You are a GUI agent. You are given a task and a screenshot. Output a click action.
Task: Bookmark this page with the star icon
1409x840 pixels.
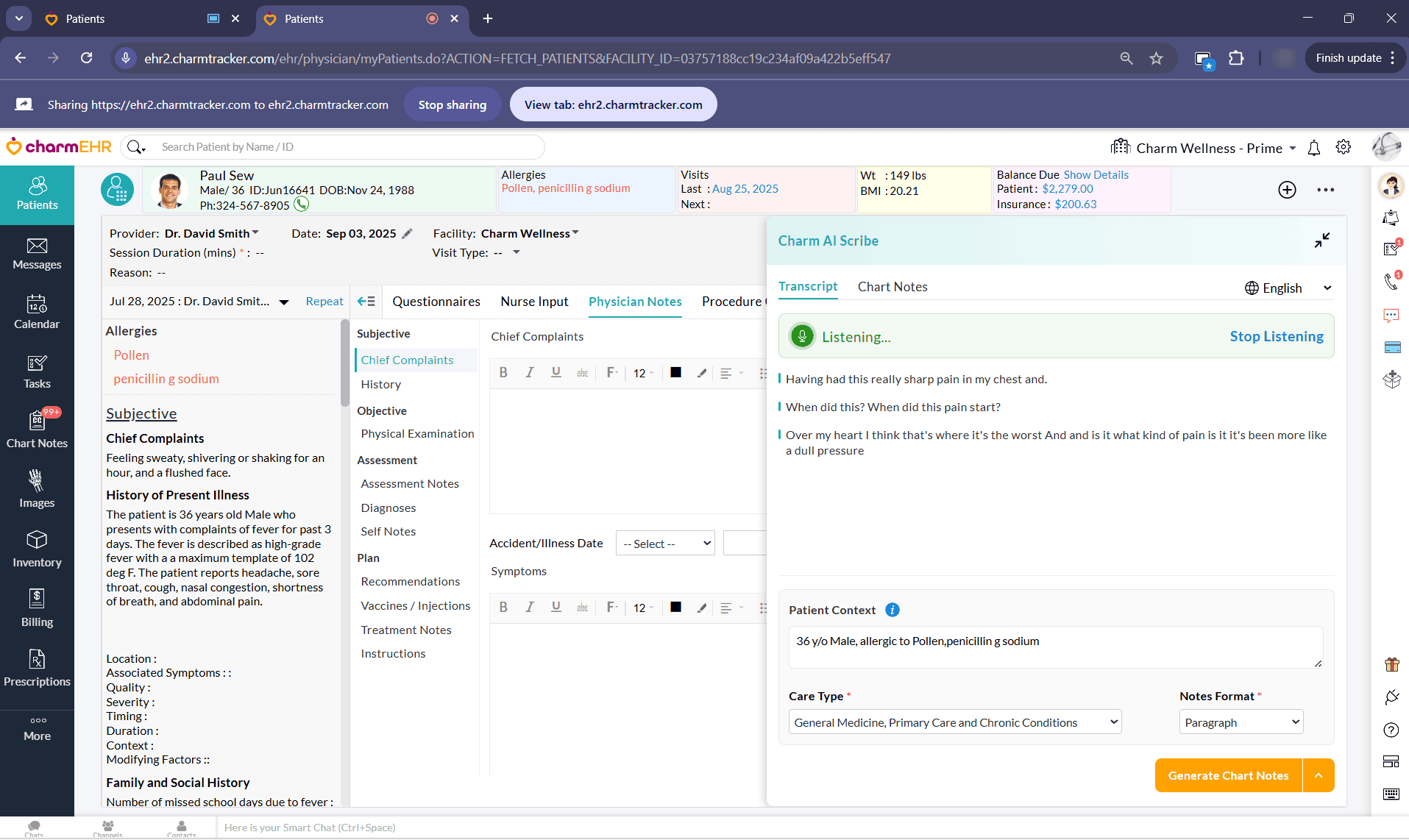[x=1156, y=58]
